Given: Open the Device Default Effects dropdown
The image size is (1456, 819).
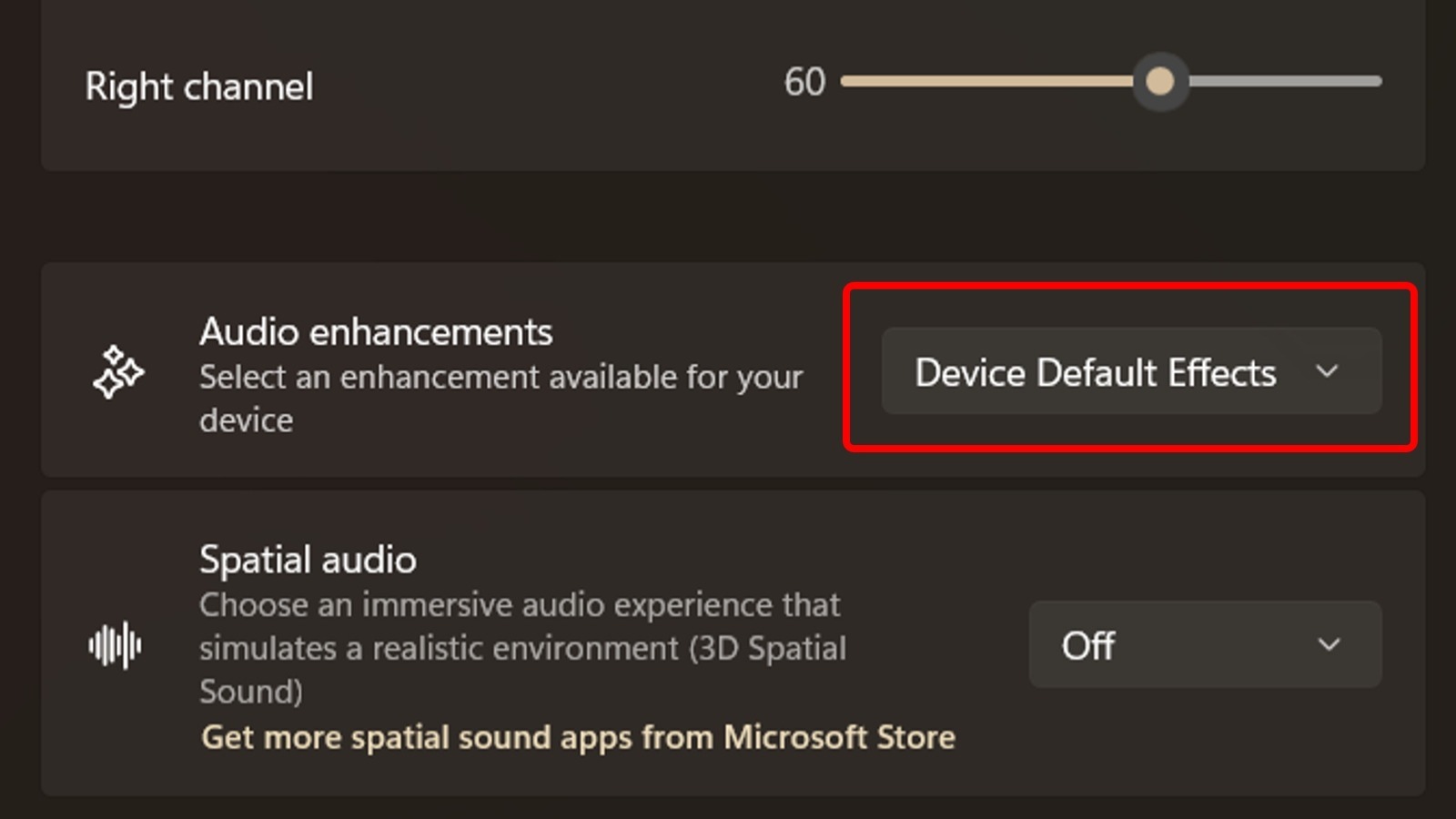Looking at the screenshot, I should 1130,371.
